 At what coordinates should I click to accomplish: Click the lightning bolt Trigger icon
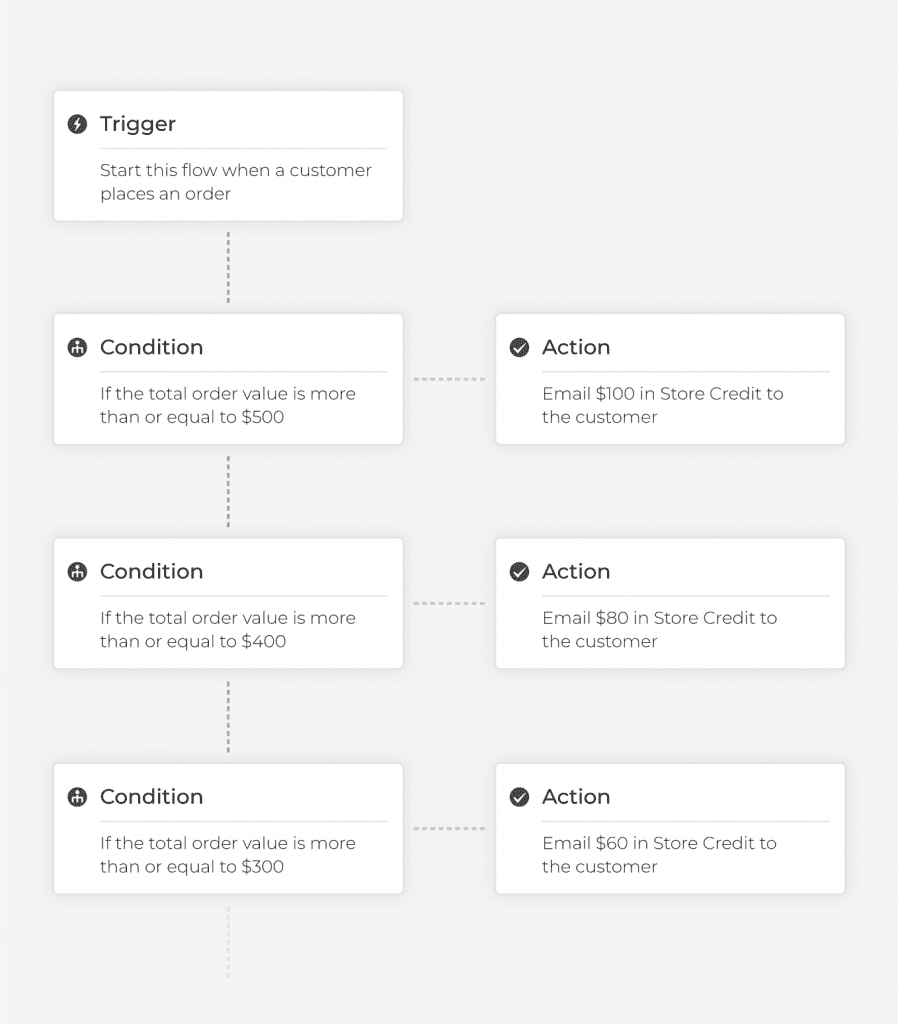coord(77,124)
